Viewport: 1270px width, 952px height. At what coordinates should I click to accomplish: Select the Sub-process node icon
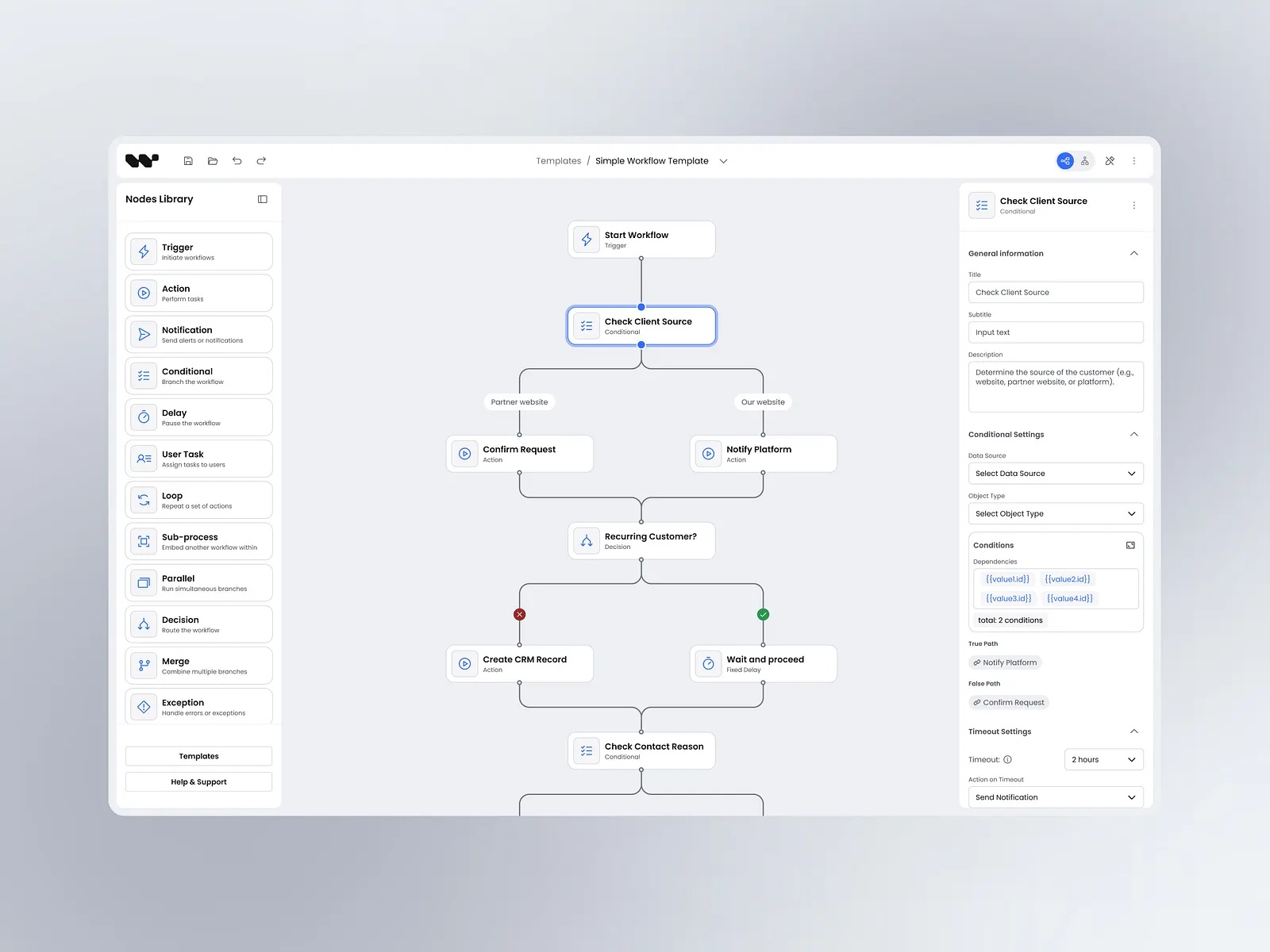[144, 541]
